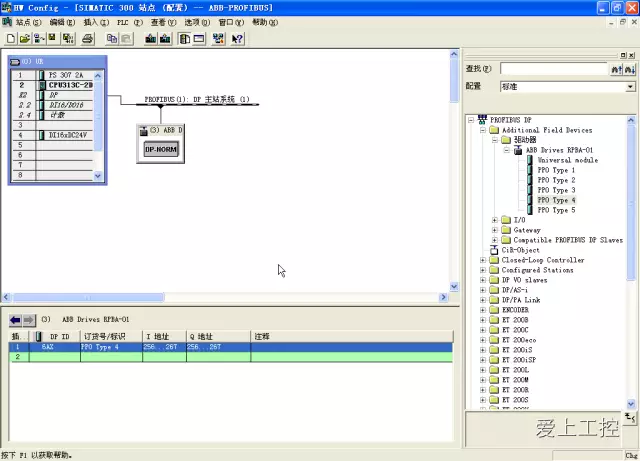Click the 查找 search input field

coord(554,69)
